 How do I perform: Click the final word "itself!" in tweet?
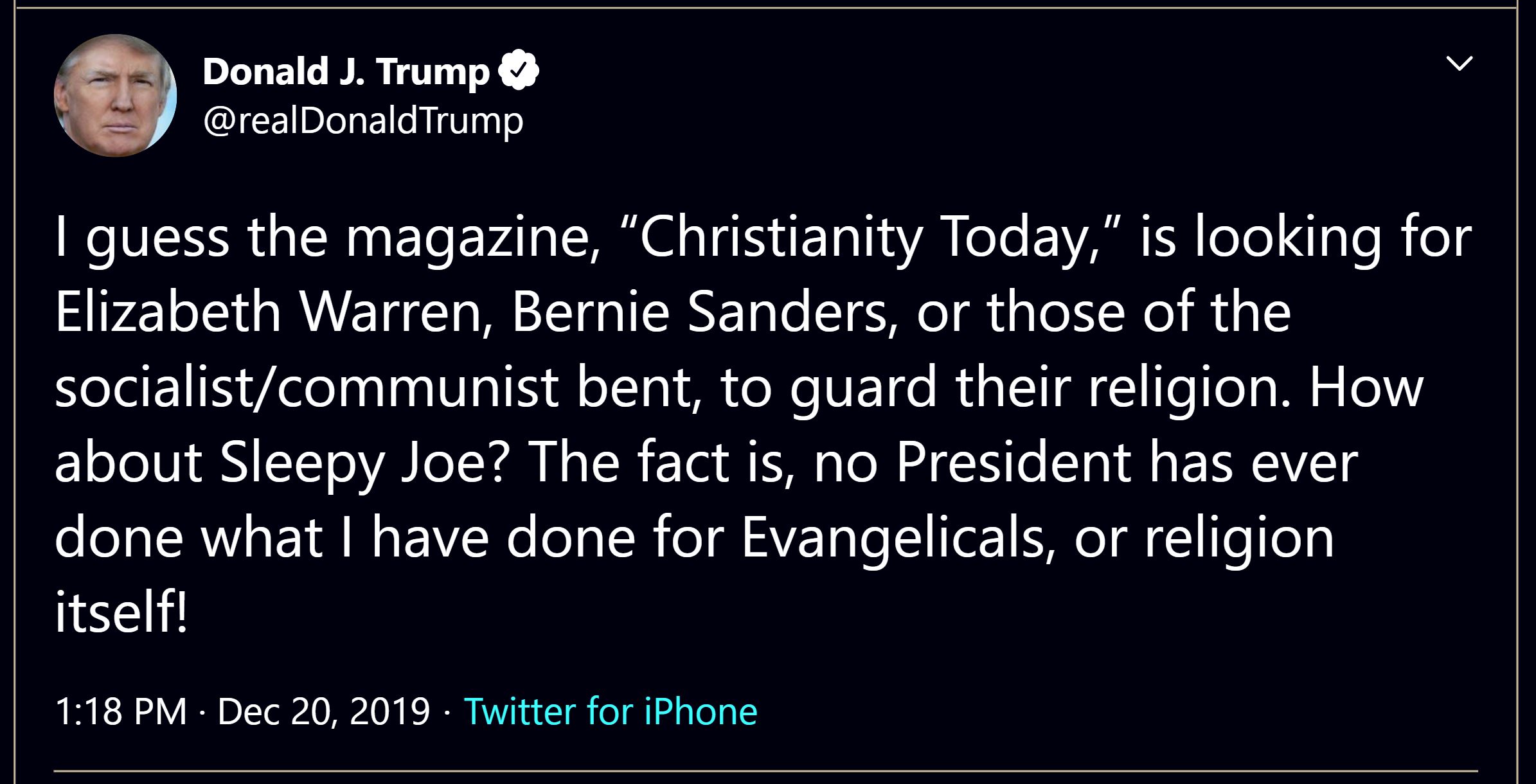[x=120, y=612]
